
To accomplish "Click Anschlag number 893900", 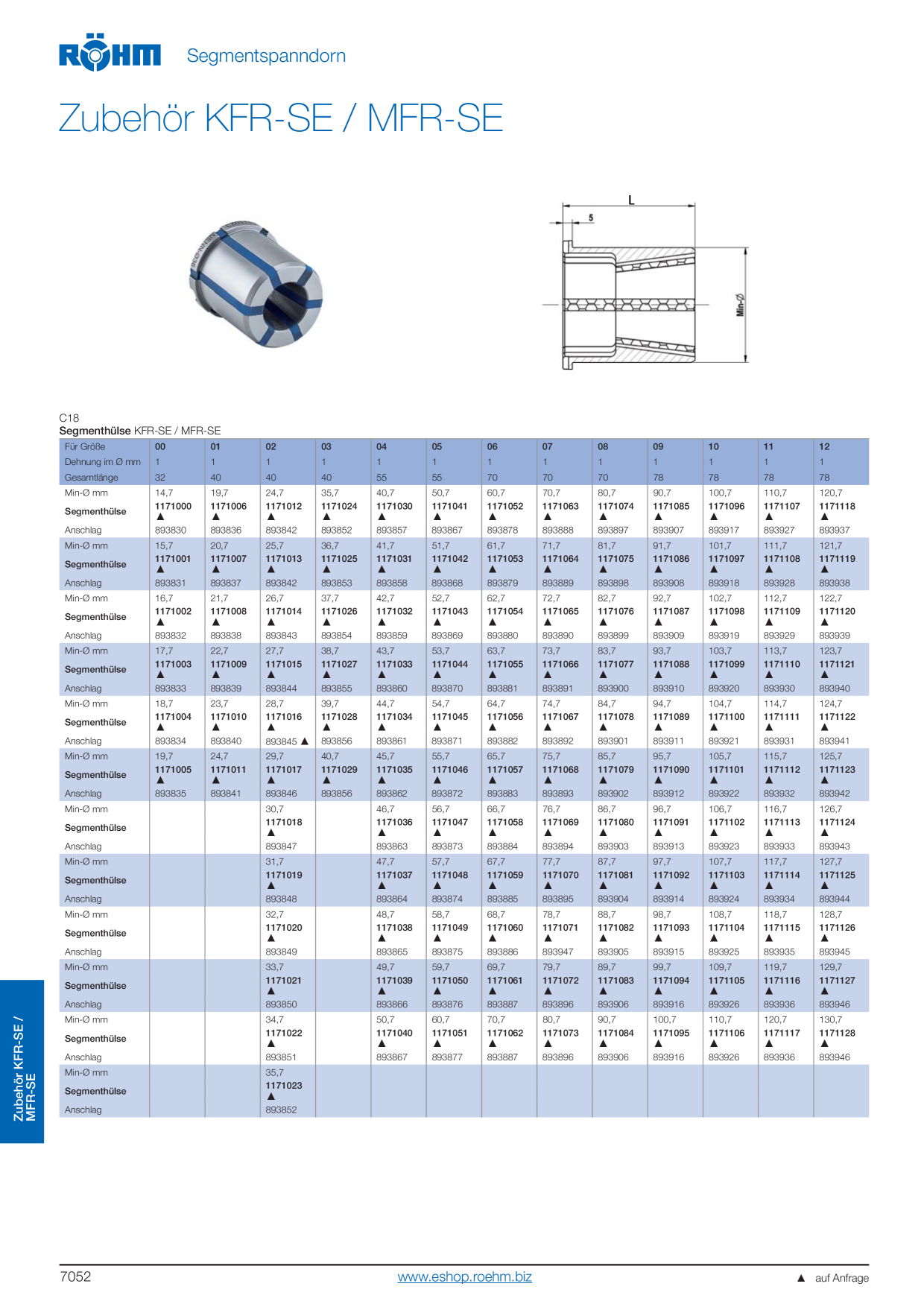I will (613, 689).
